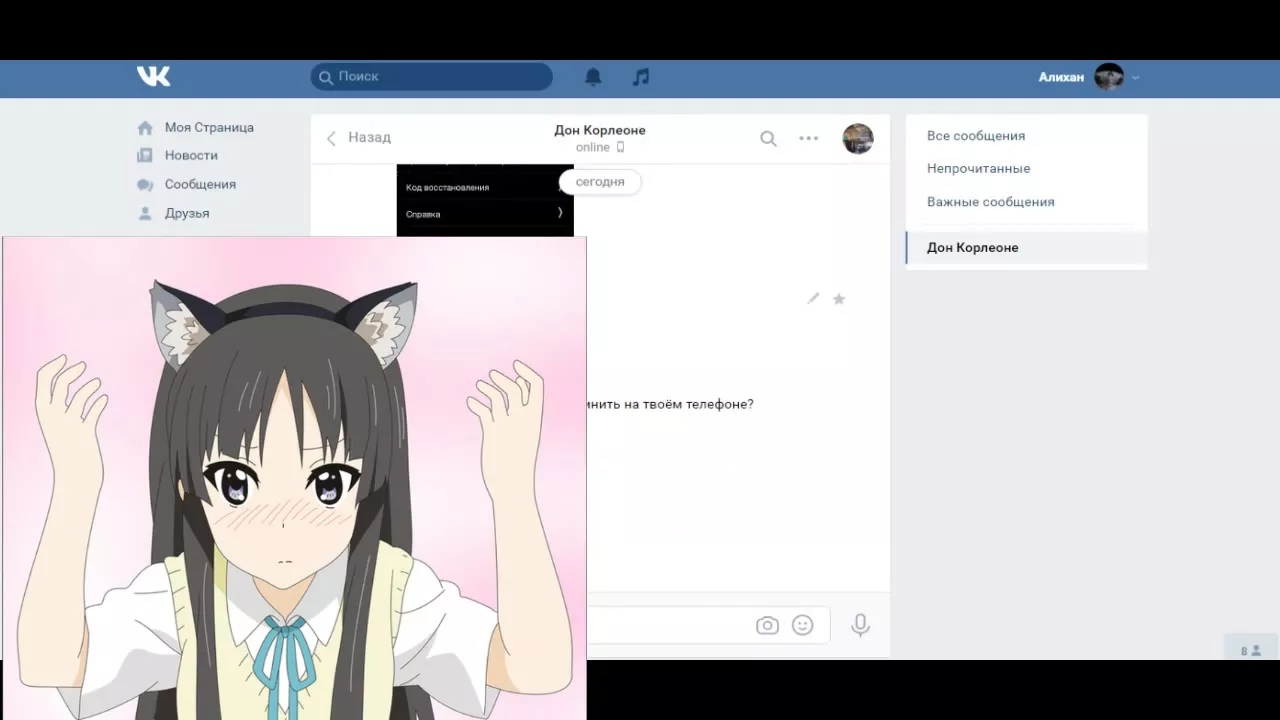Open the notifications bell
Viewport: 1280px width, 720px height.
point(593,77)
